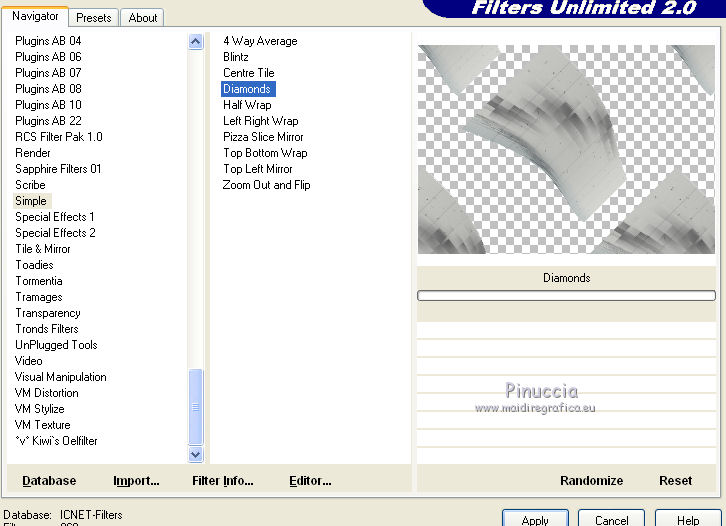The width and height of the screenshot is (726, 526).
Task: Select the Render category
Action: (33, 153)
